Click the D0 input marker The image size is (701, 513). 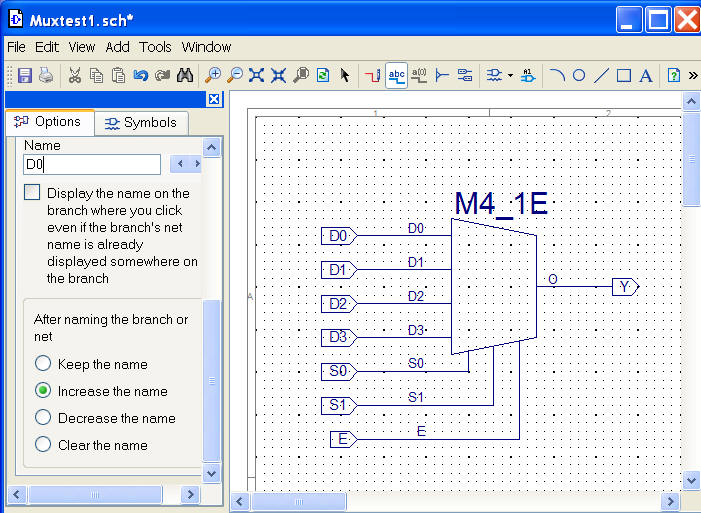[339, 236]
